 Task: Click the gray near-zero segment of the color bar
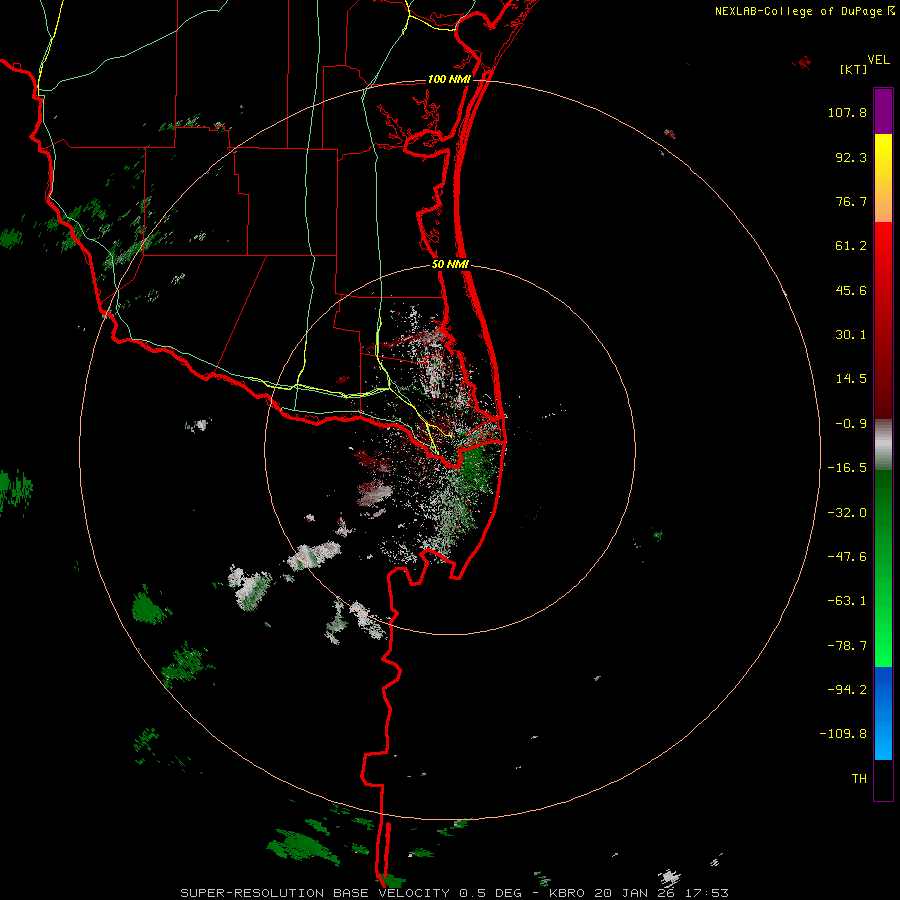point(883,445)
